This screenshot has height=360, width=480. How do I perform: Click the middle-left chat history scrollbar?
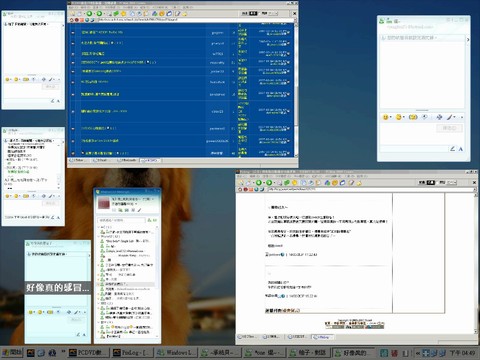(x=59, y=167)
